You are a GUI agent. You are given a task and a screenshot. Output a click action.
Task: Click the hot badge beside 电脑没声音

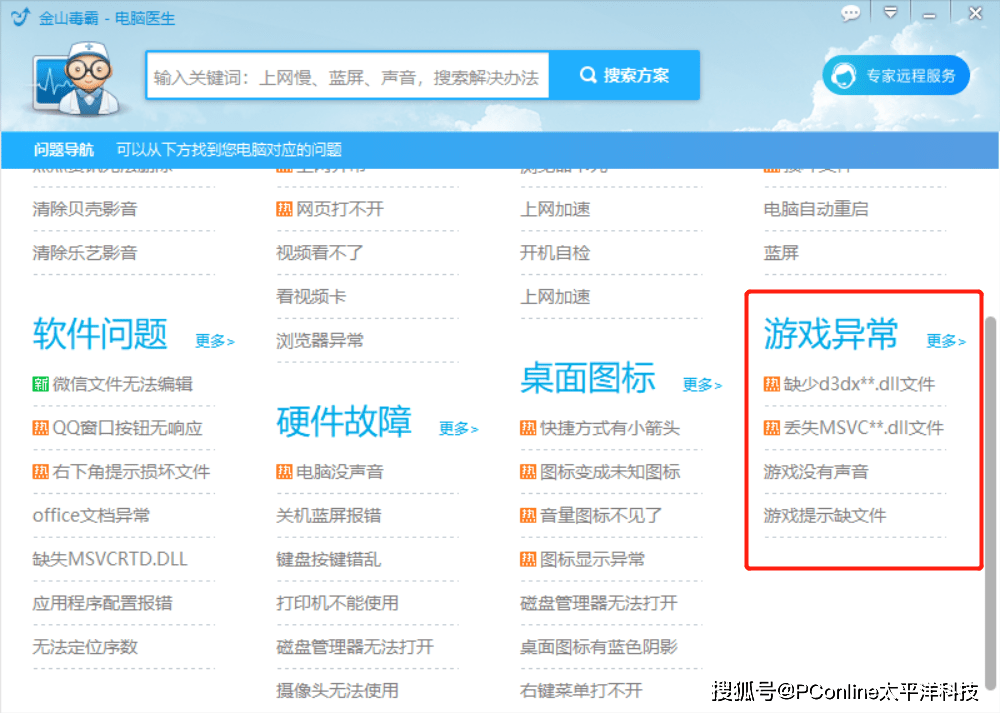284,472
